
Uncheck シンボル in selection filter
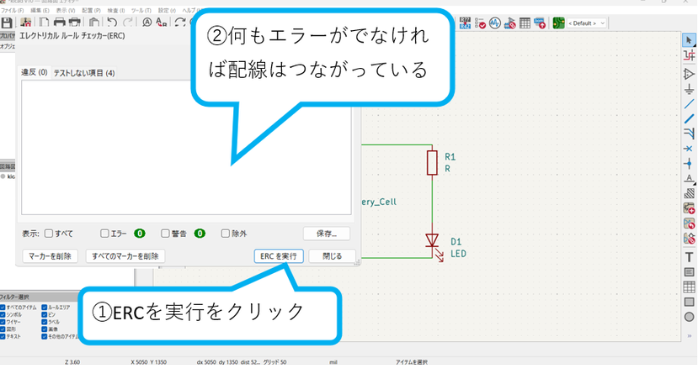3,314
